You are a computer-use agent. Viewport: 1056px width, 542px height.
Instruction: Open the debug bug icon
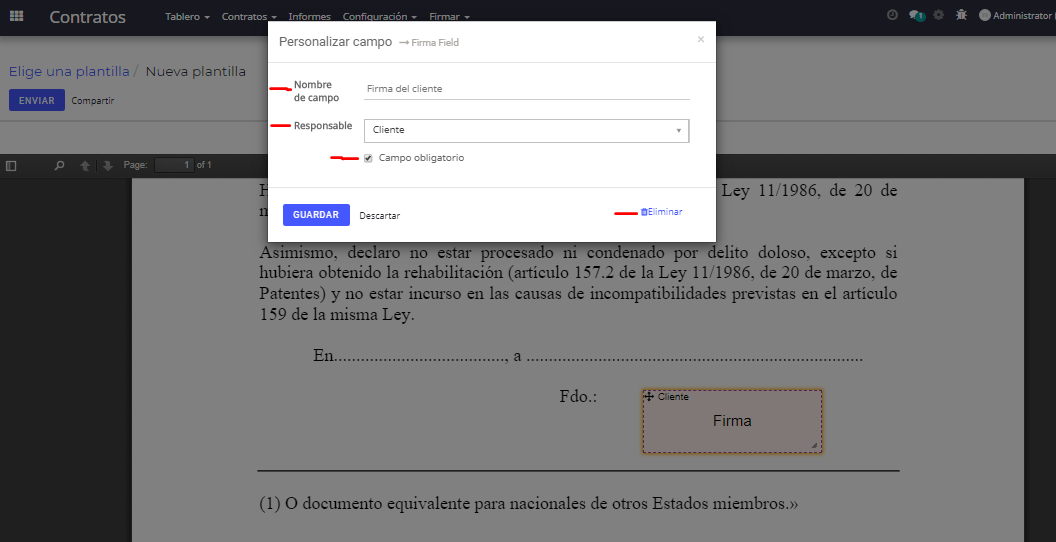961,15
